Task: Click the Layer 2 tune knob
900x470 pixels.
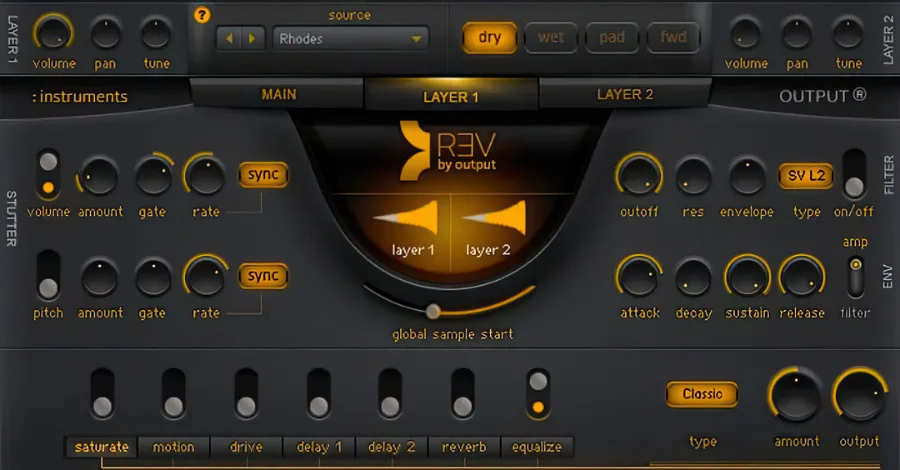Action: pyautogui.click(x=848, y=34)
